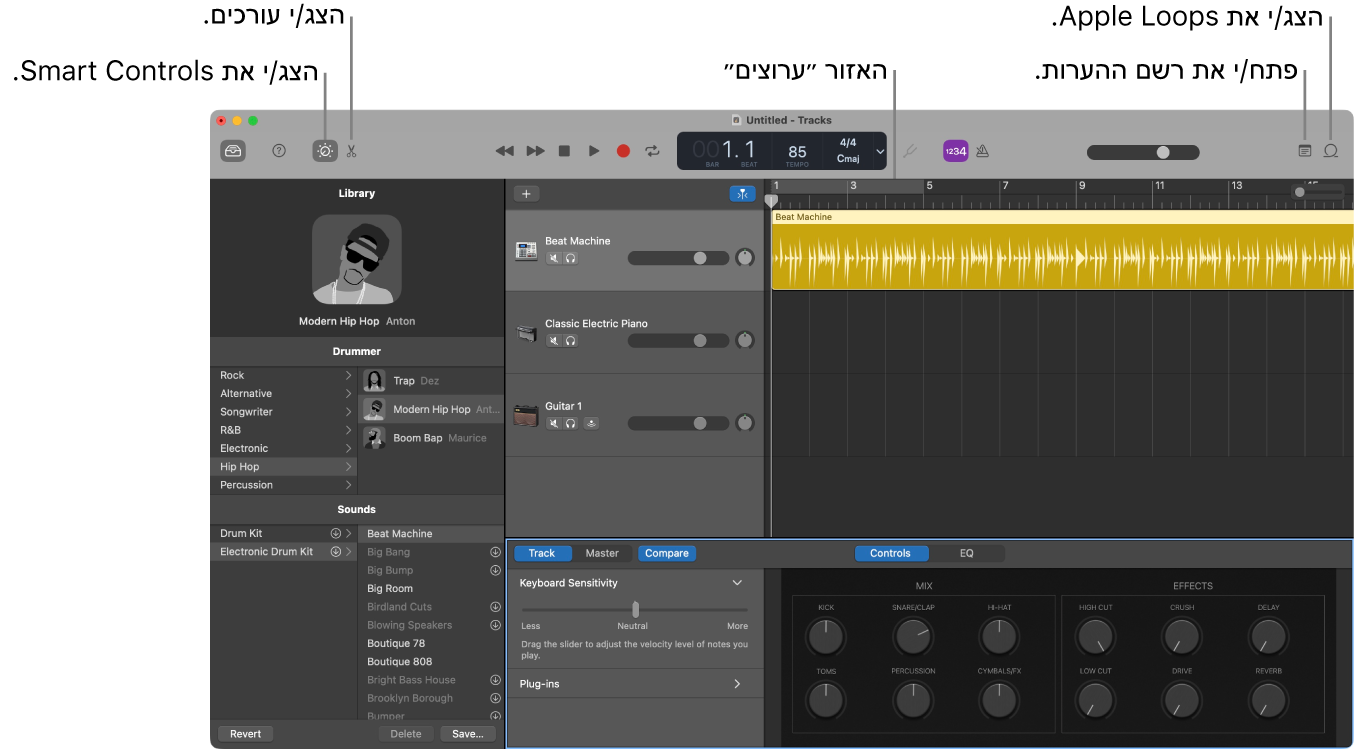Select the Hip Hop genre
The width and height of the screenshot is (1354, 750).
click(284, 467)
